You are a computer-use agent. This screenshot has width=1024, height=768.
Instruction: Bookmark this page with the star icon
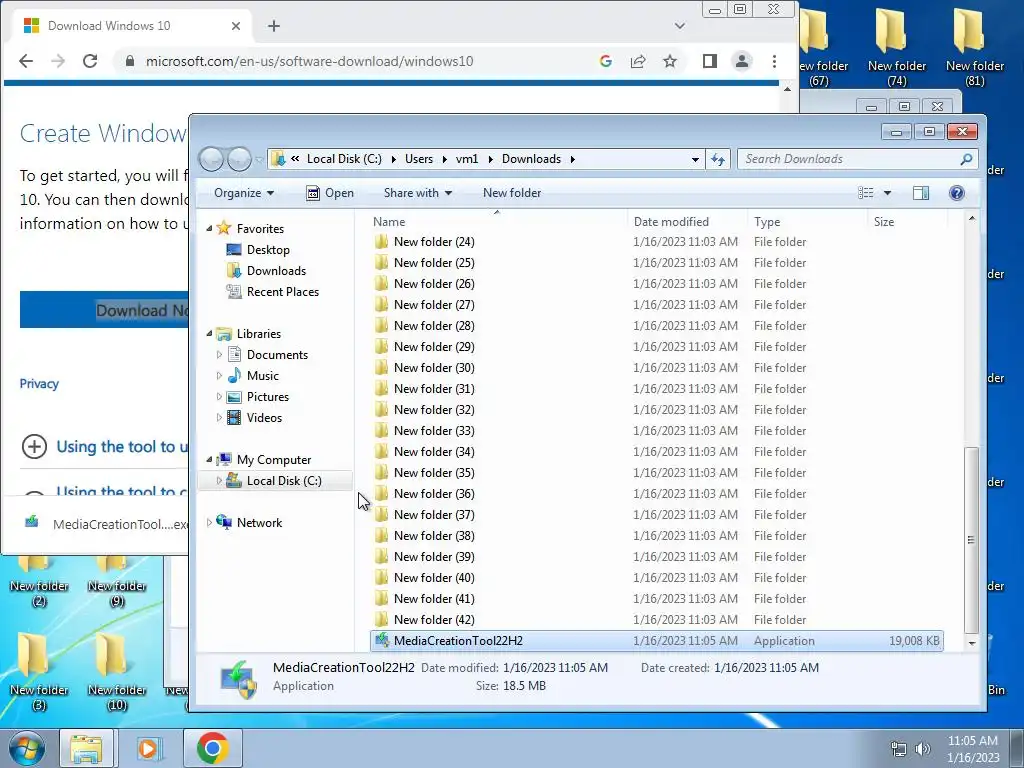click(x=669, y=61)
